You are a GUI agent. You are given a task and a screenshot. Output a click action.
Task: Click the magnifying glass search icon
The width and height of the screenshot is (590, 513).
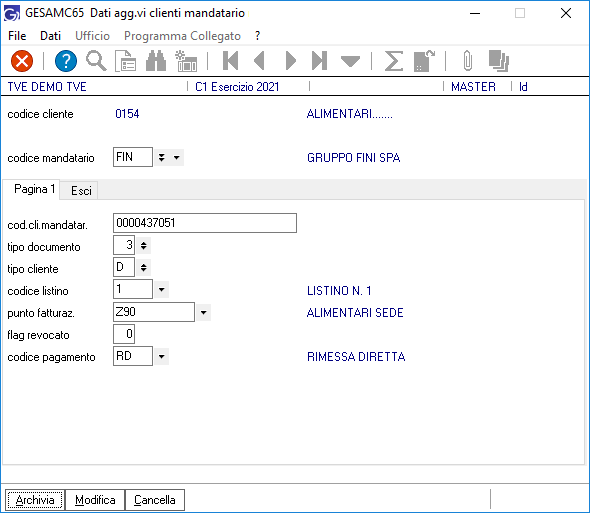pos(96,61)
